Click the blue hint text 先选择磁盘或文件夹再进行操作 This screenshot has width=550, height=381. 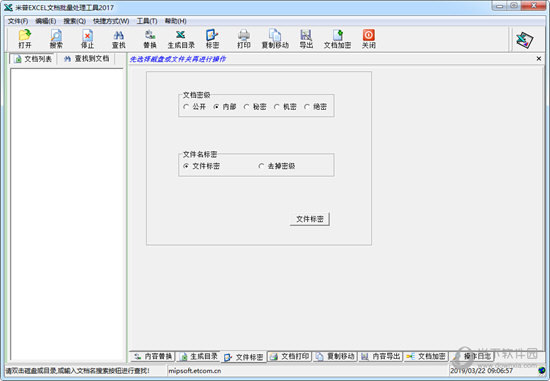pyautogui.click(x=178, y=59)
